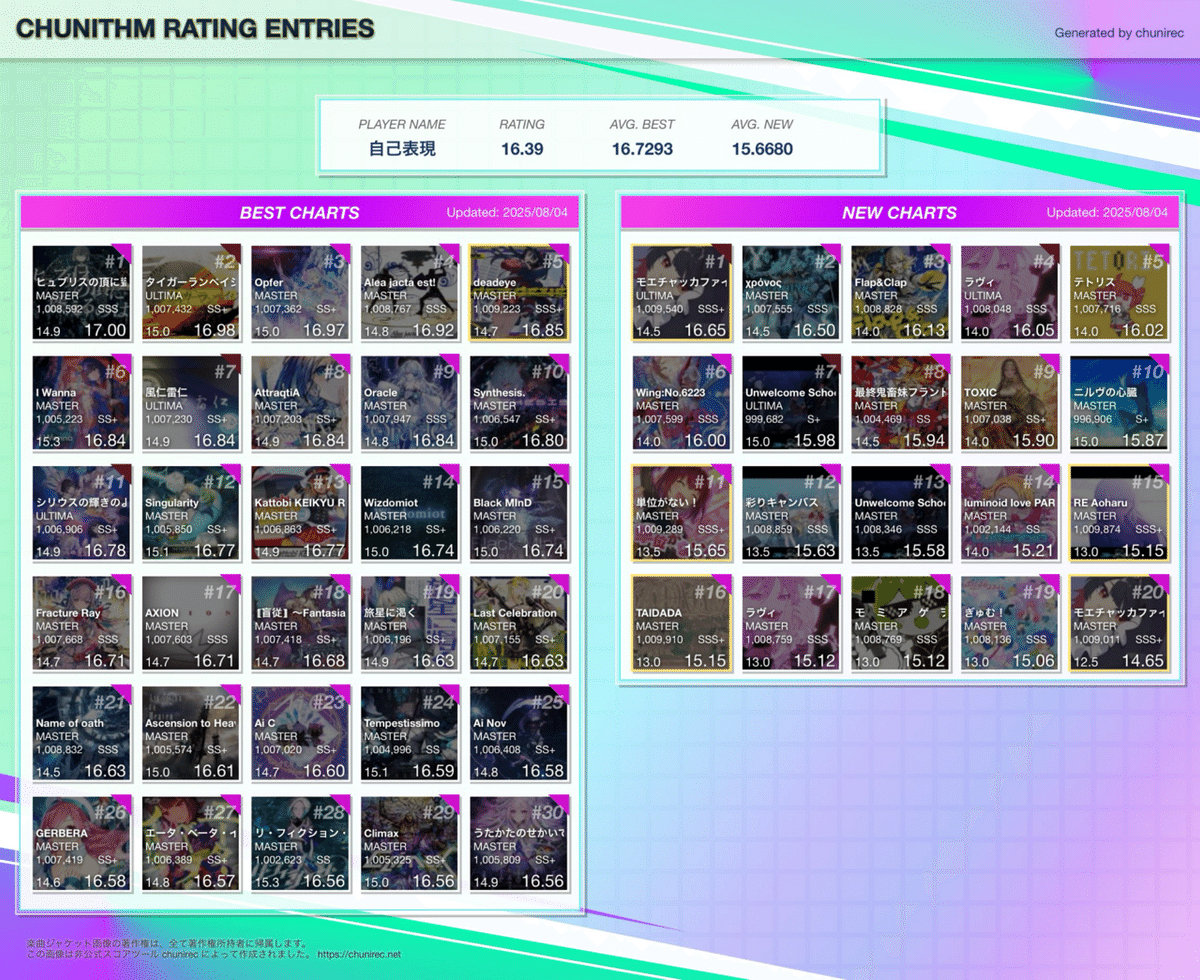Select the ULTIMA Unwelcome School card
Image resolution: width=1200 pixels, height=980 pixels.
(791, 403)
